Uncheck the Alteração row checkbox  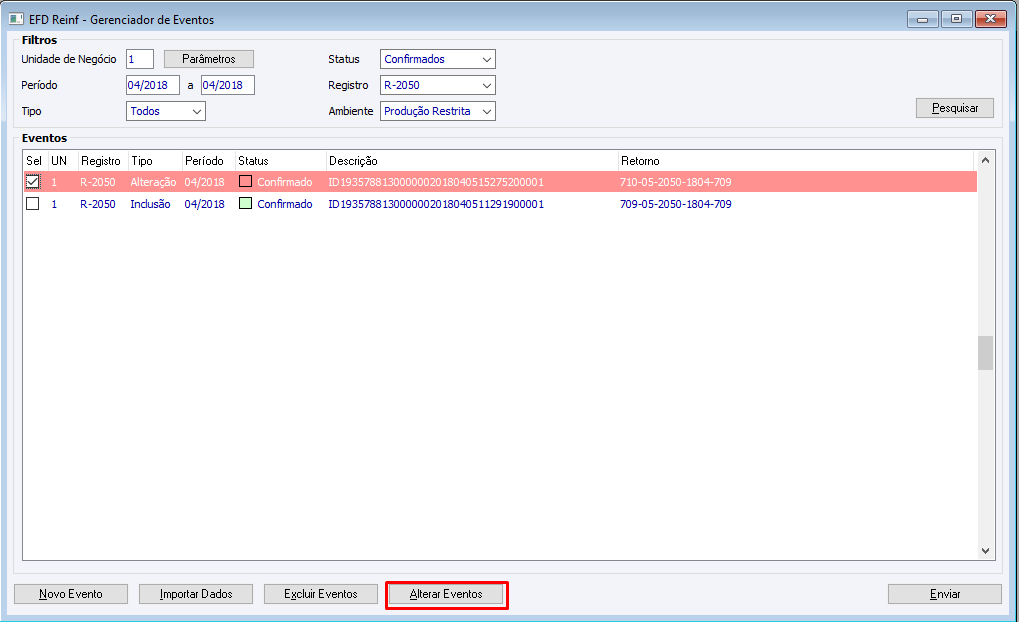32,182
